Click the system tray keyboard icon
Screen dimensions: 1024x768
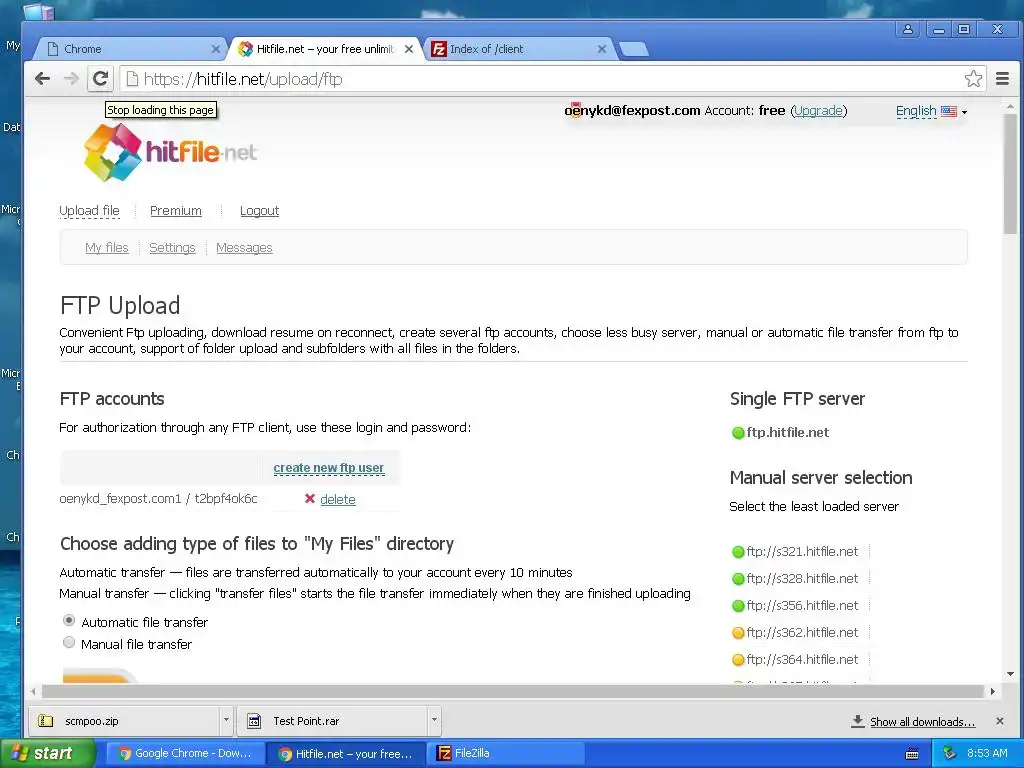912,754
